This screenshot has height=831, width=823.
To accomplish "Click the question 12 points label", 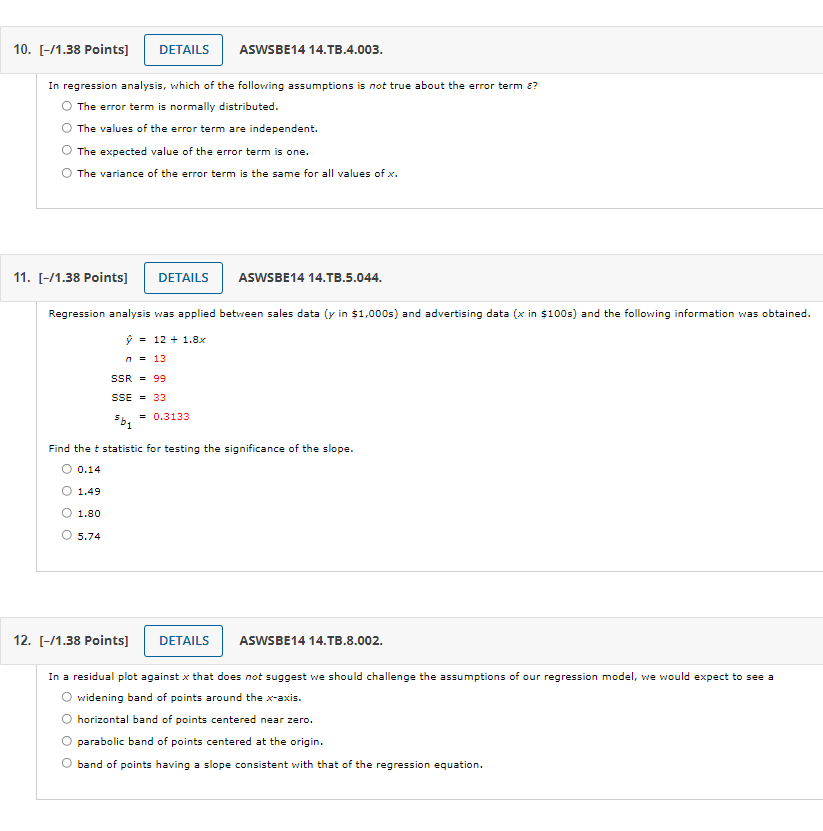I will click(84, 641).
